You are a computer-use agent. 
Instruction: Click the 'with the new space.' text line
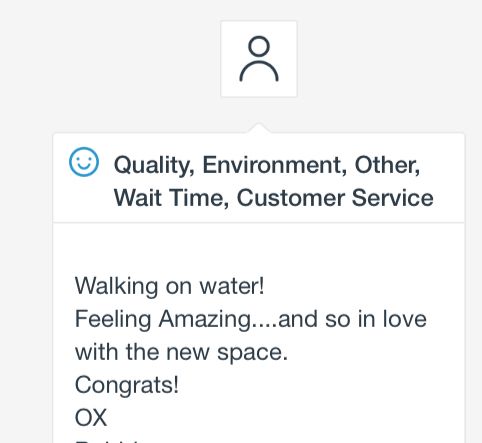[181, 352]
